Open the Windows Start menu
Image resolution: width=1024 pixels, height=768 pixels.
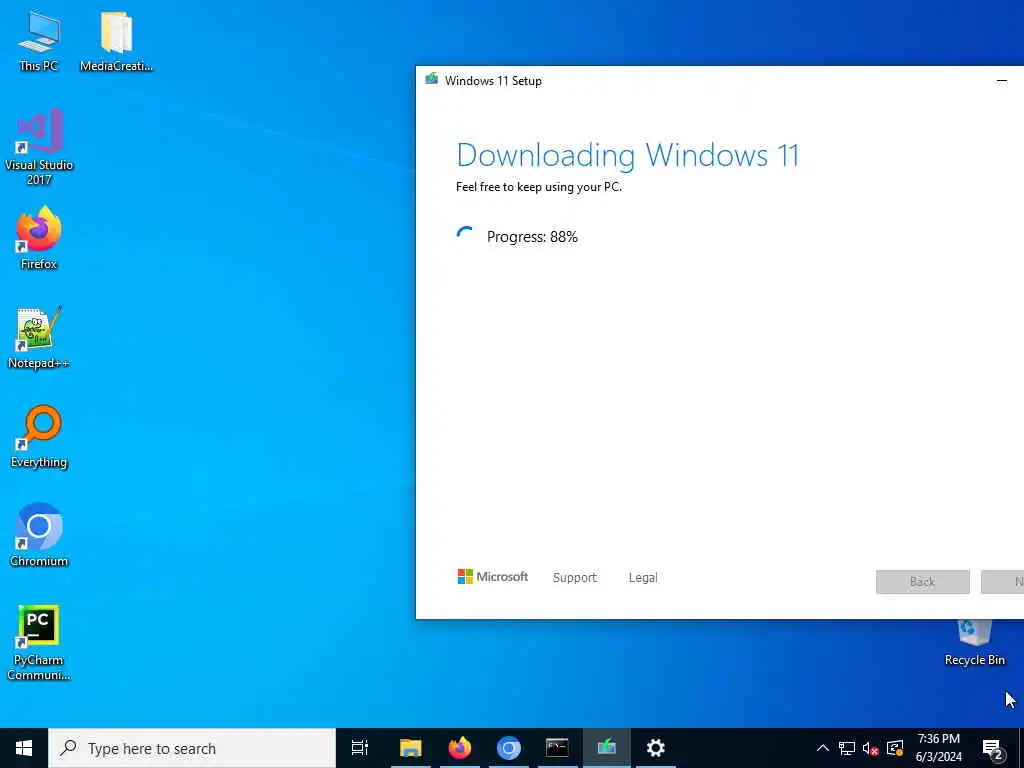pyautogui.click(x=24, y=748)
